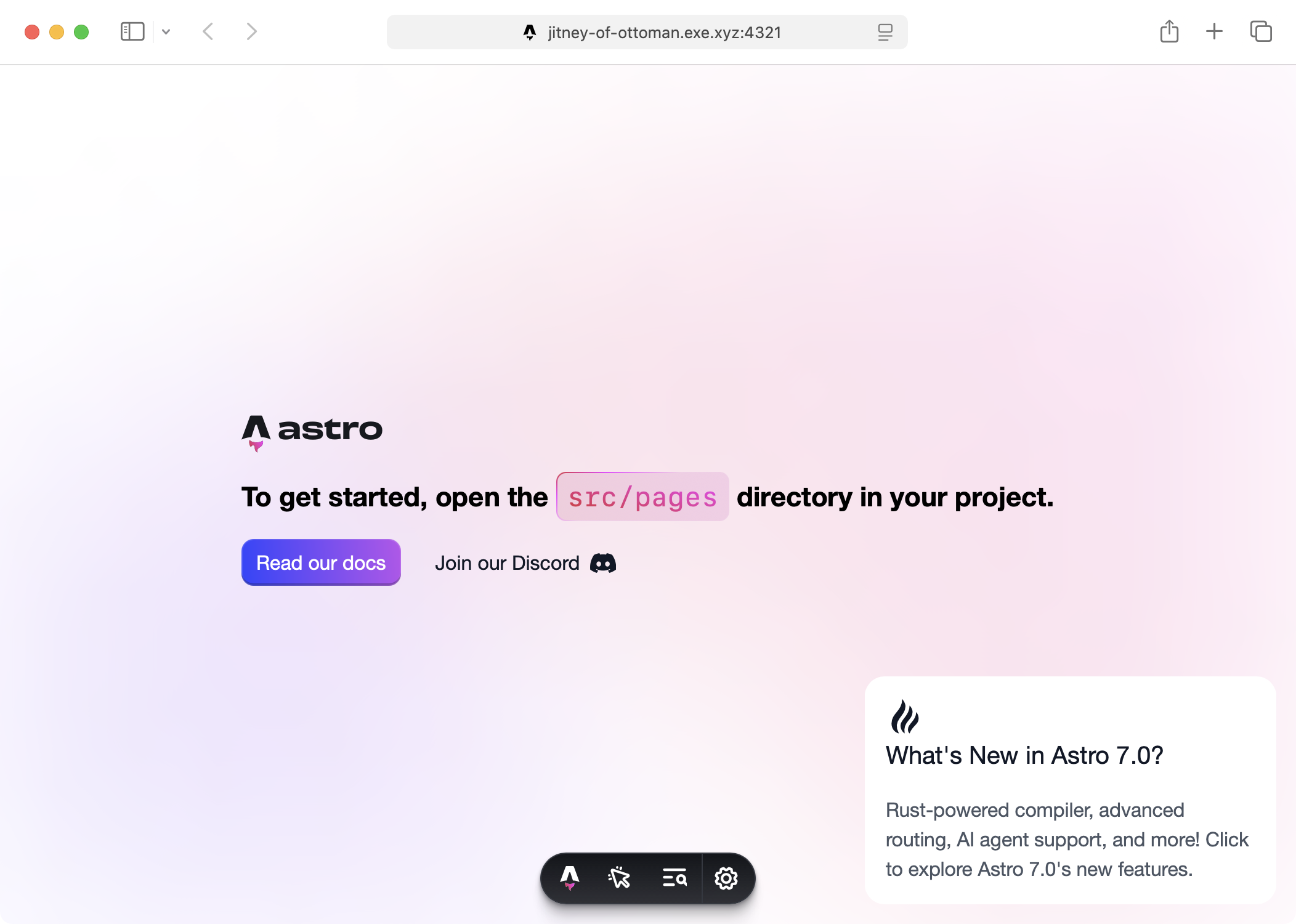1296x924 pixels.
Task: Click the flame icon in the news card
Action: click(904, 716)
